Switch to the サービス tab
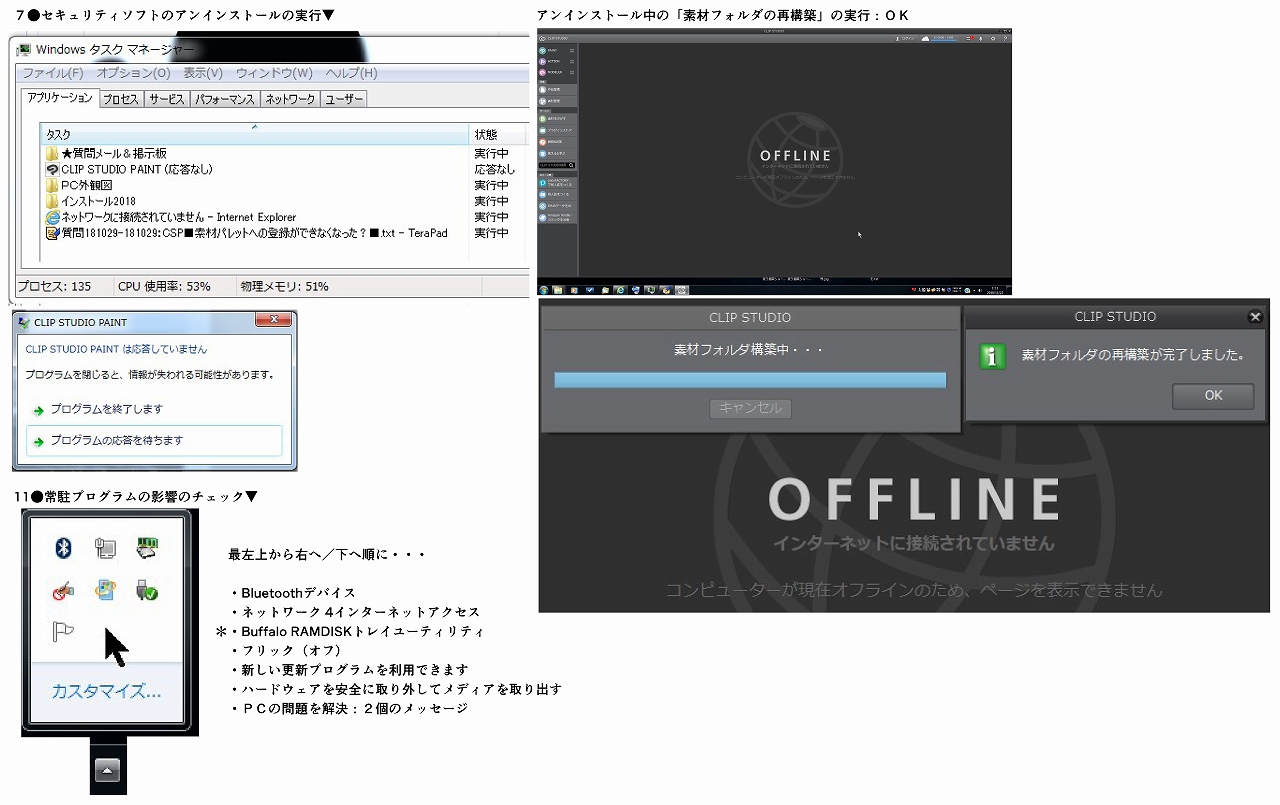 [x=167, y=99]
